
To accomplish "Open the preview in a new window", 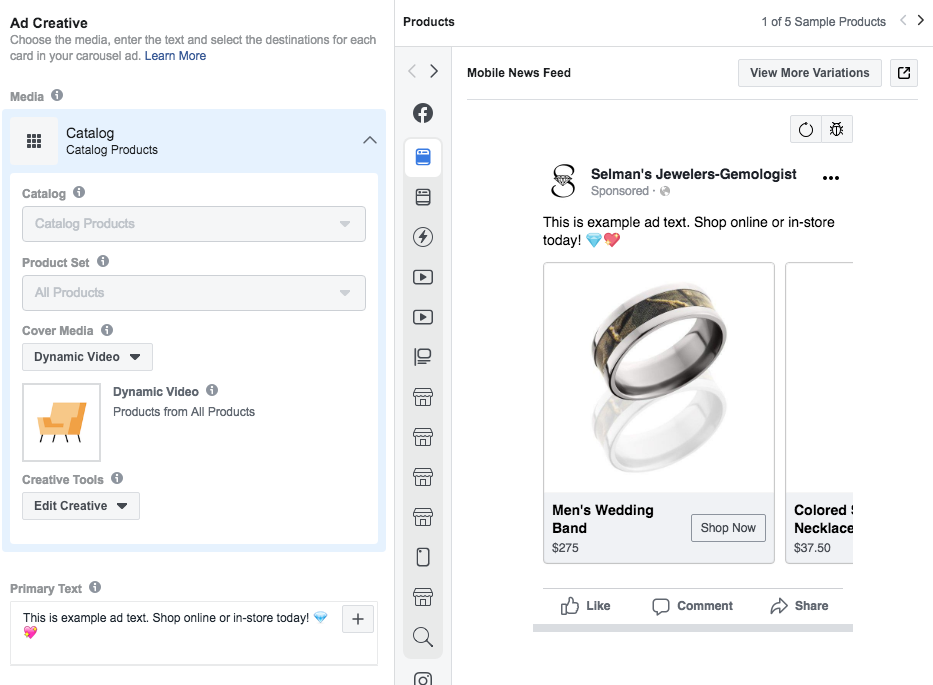I will [x=904, y=73].
